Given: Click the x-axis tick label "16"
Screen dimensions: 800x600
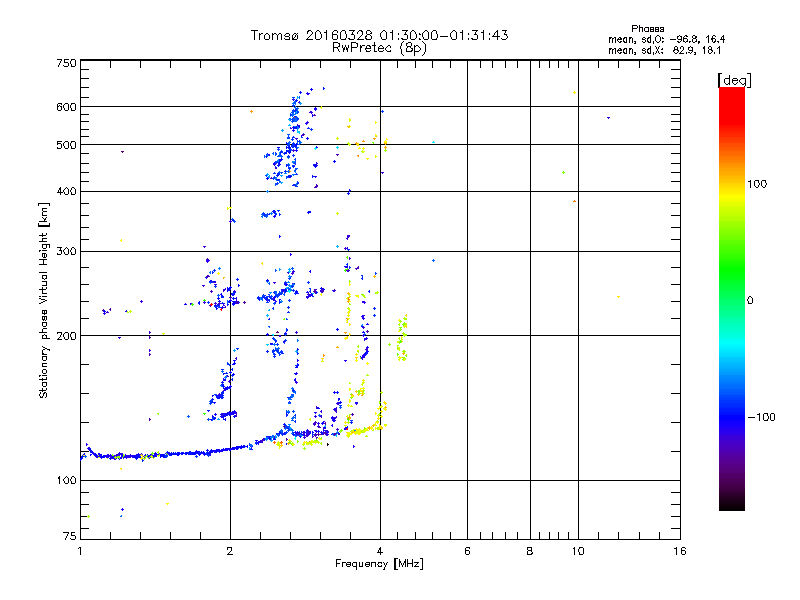Looking at the screenshot, I should (680, 551).
